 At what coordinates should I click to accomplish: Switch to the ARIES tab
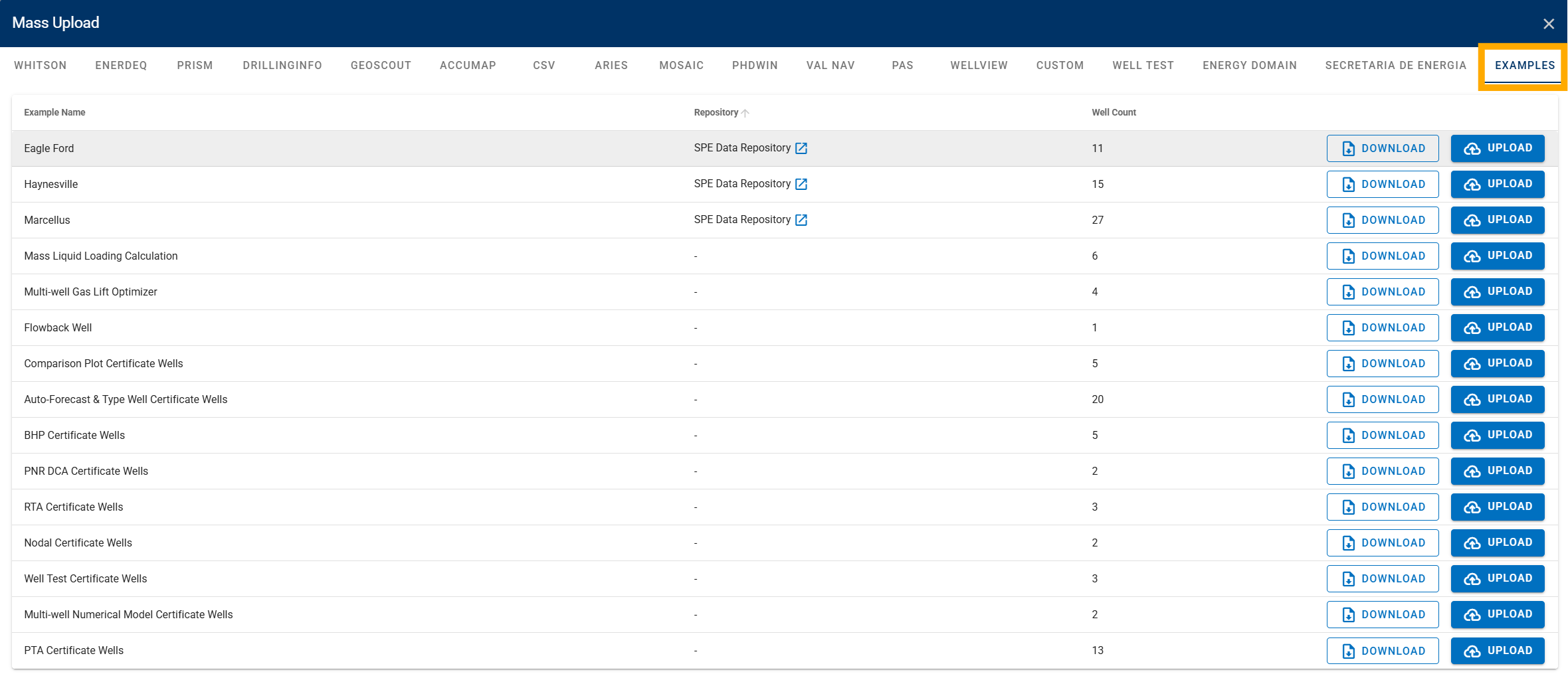click(611, 65)
